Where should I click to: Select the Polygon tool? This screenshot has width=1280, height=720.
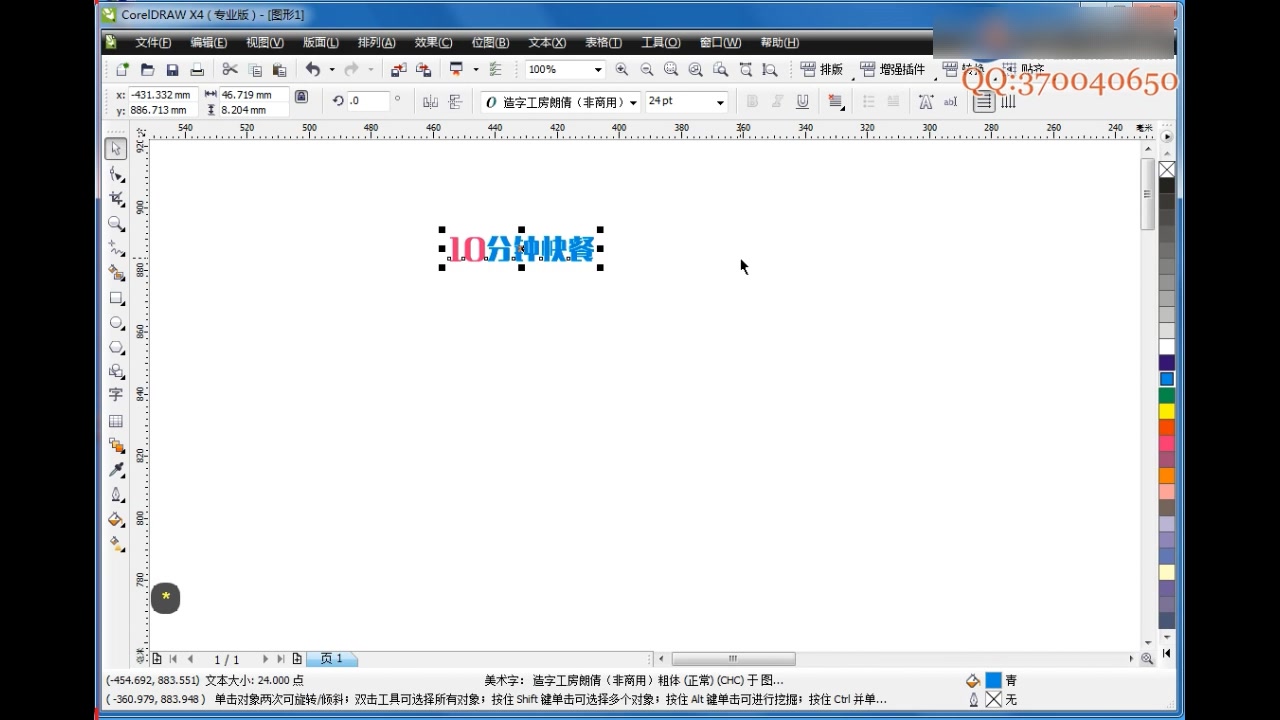[x=116, y=347]
